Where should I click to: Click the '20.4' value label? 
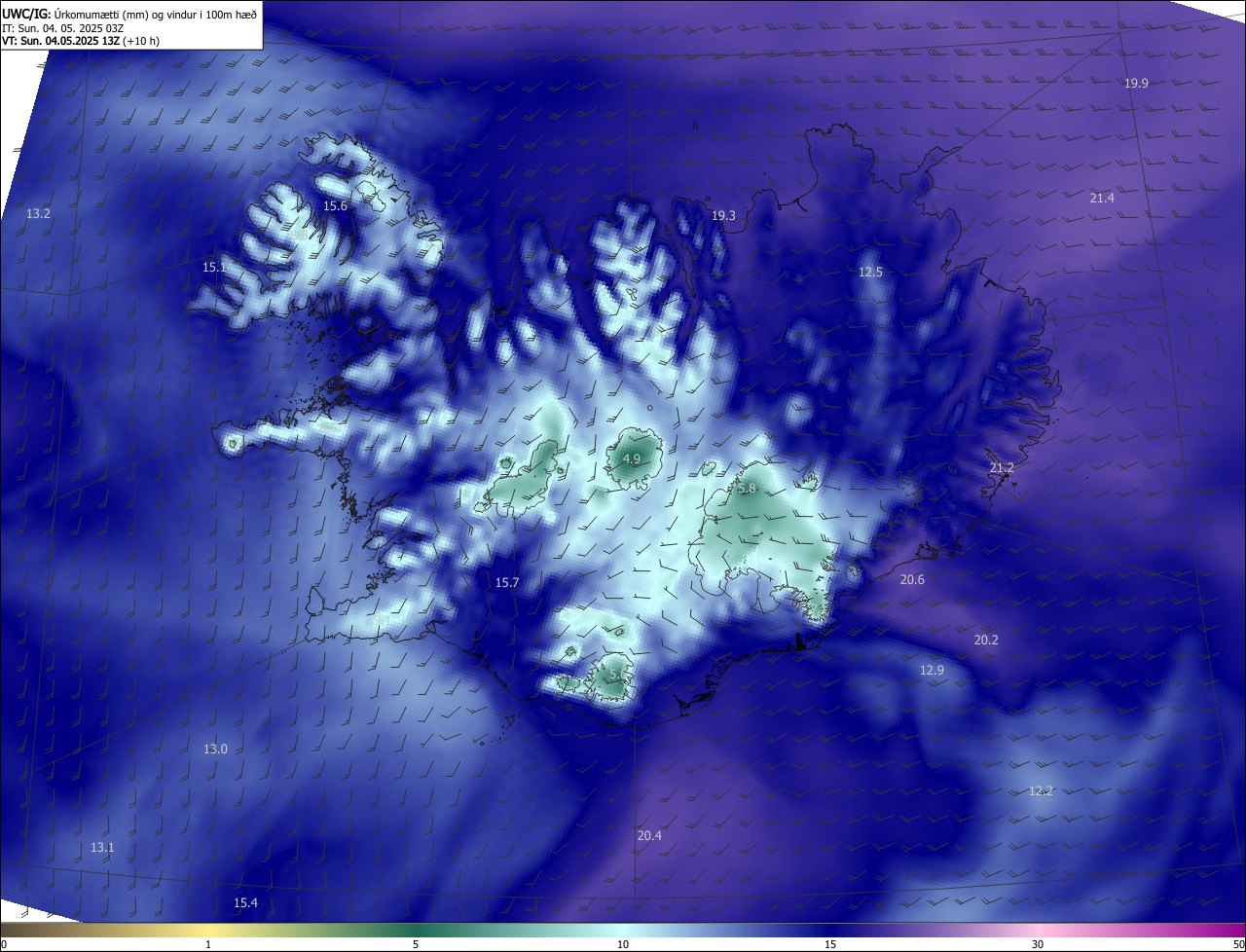pos(649,836)
